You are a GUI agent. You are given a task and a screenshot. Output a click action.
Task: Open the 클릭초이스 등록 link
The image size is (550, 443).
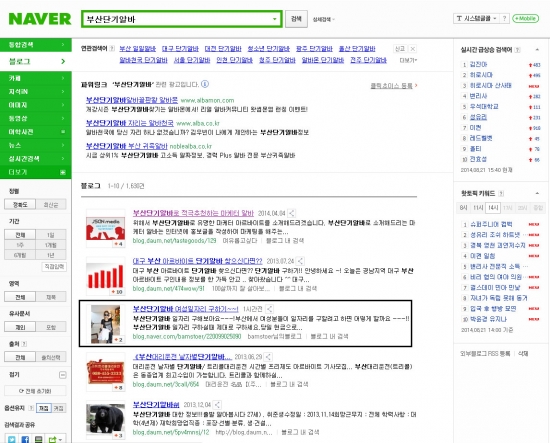(391, 86)
